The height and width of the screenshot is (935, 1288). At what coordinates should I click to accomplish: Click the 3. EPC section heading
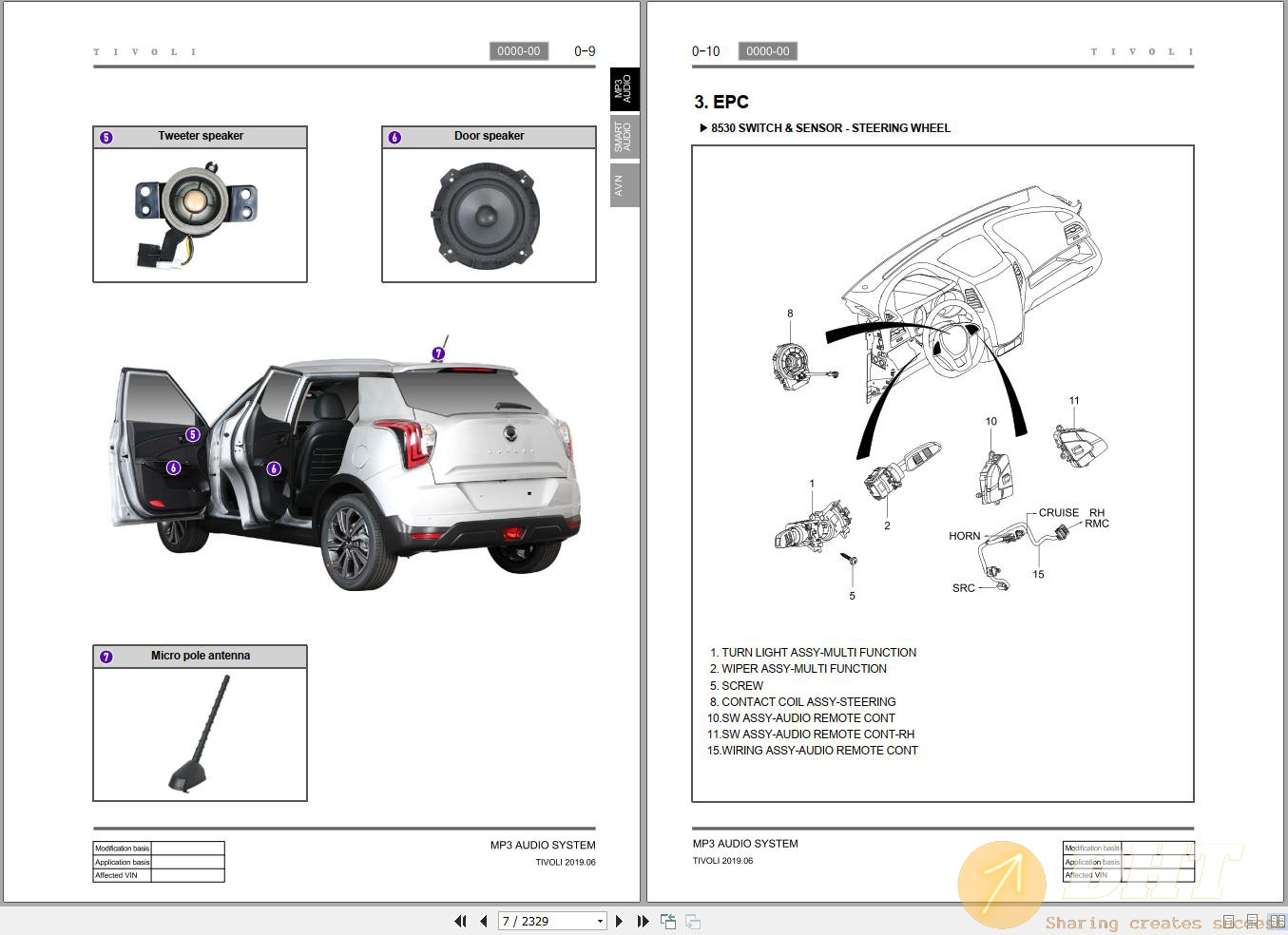(x=721, y=102)
